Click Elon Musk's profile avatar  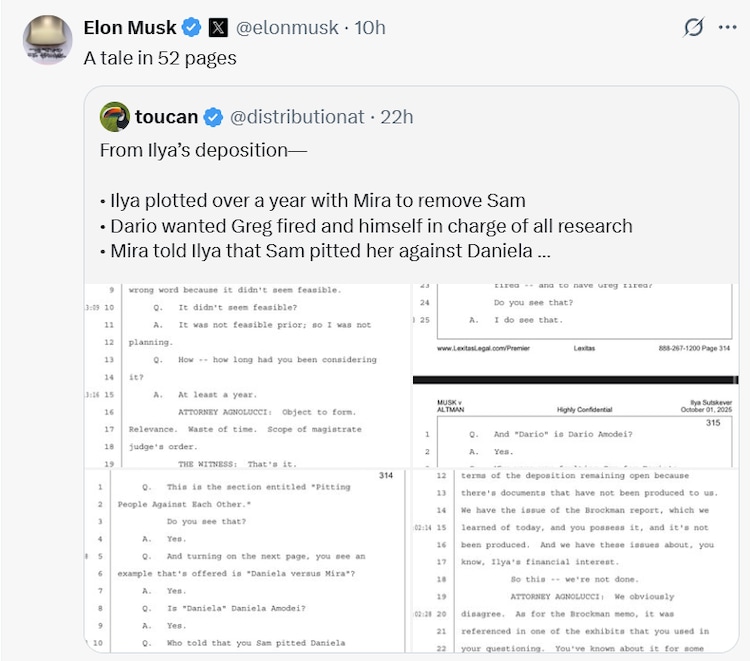coord(48,40)
